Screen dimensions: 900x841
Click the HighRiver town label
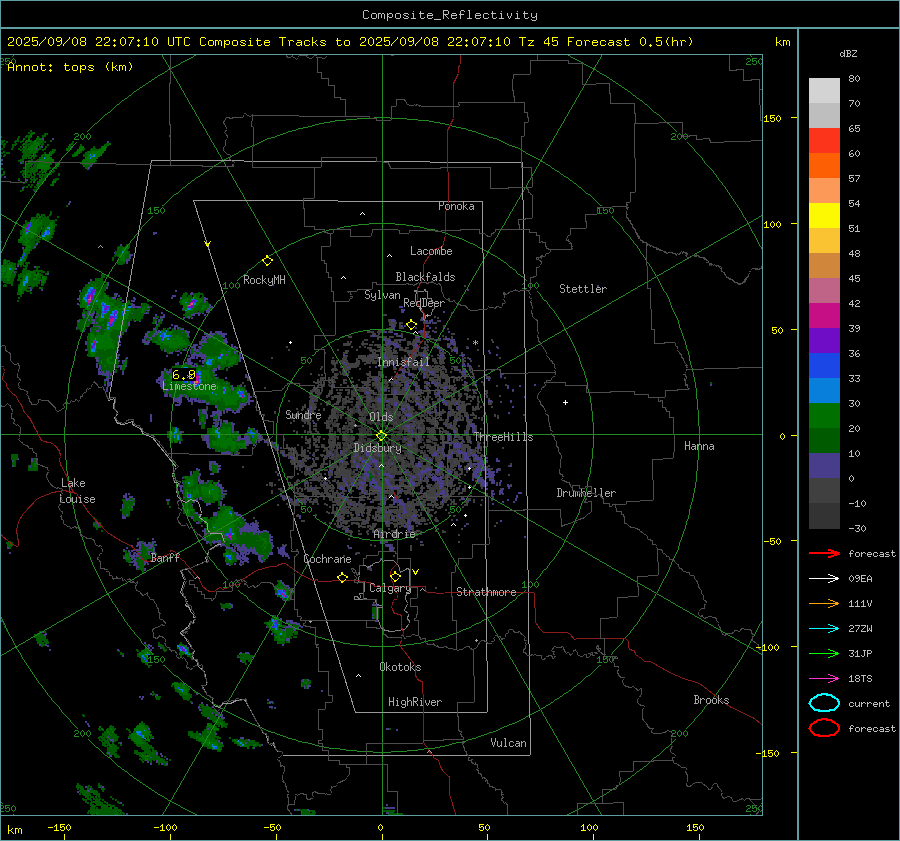pos(415,702)
